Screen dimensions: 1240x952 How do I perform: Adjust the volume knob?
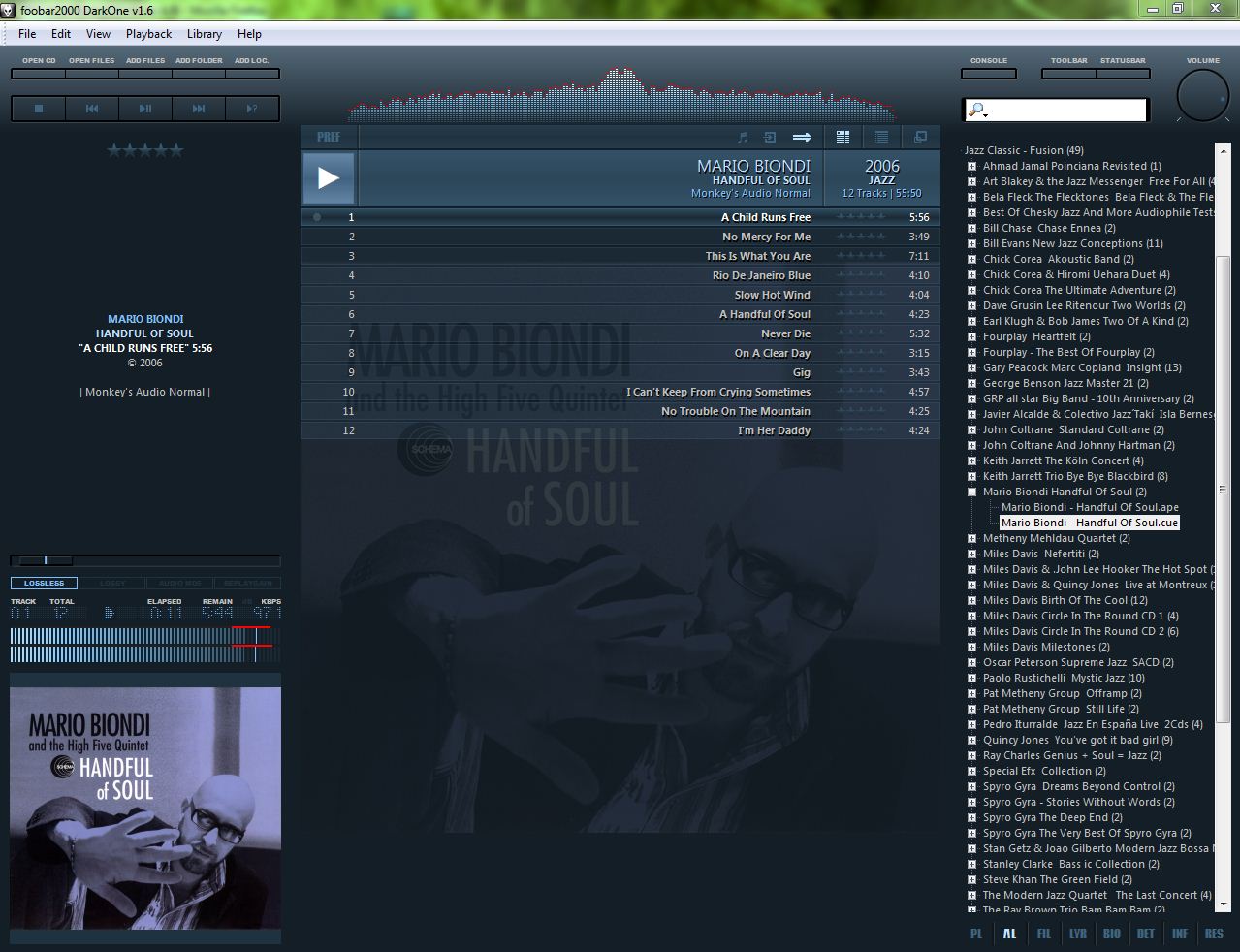pos(1203,97)
